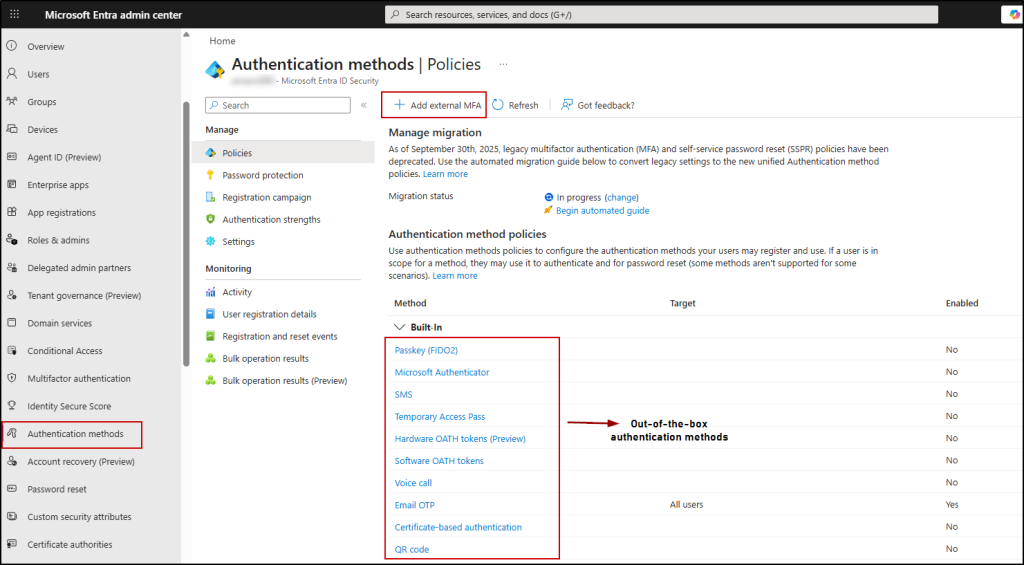Open the ellipsis menu beside Policies title

click(x=503, y=64)
